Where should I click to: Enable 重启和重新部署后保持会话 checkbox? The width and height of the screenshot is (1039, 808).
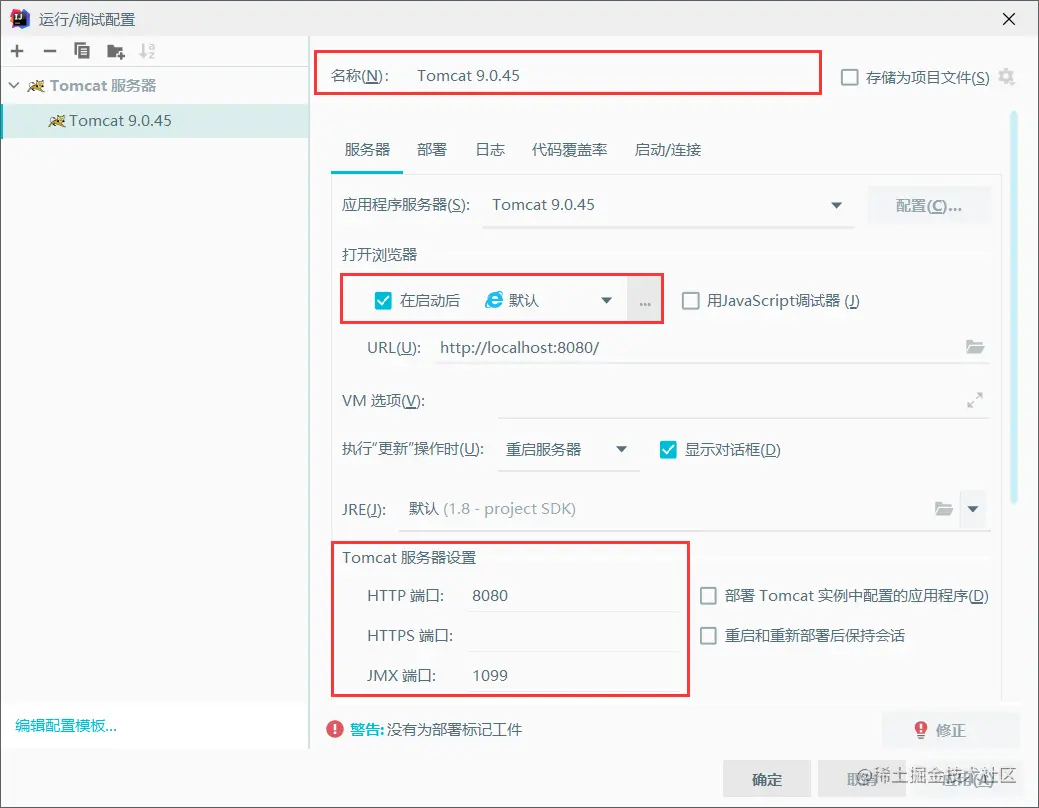click(x=708, y=636)
